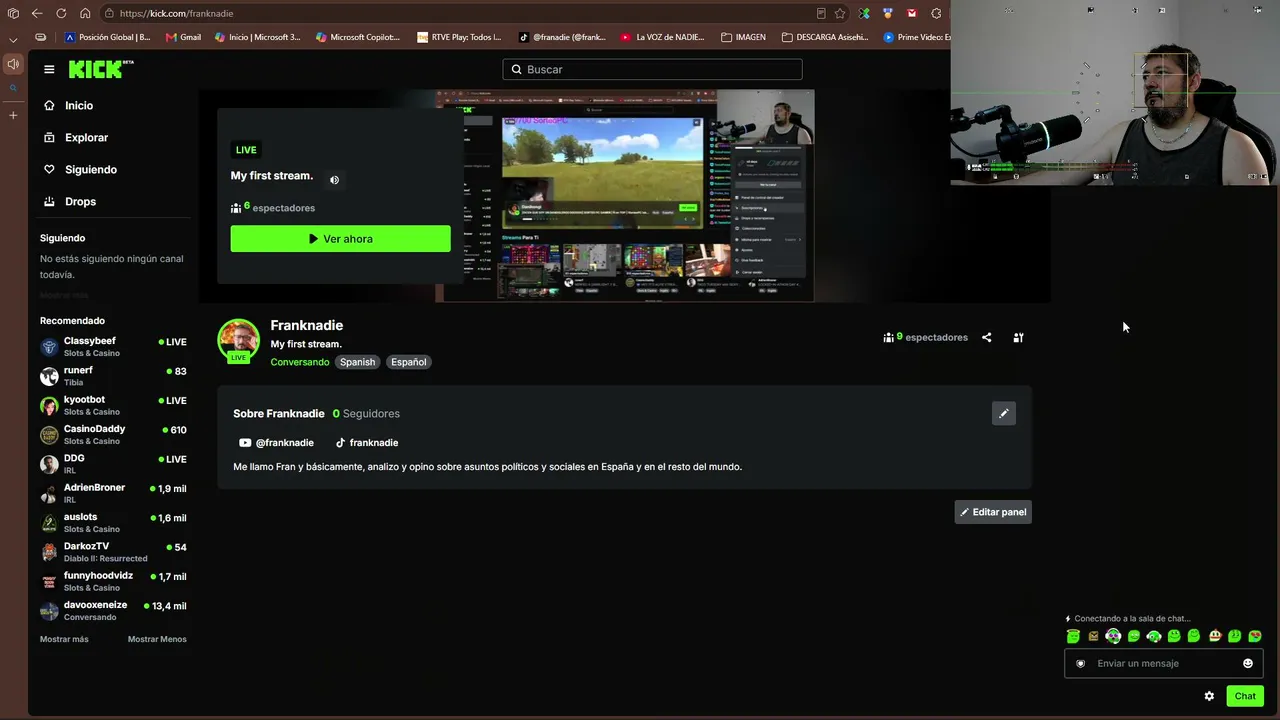Open the @franknadie YouTube link
Image resolution: width=1280 pixels, height=720 pixels.
click(x=276, y=442)
